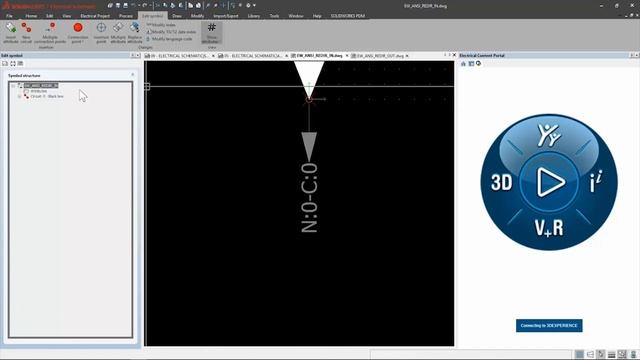Click expand-all icon in Edit symbol panel
This screenshot has height=360, width=640.
[x=13, y=64]
